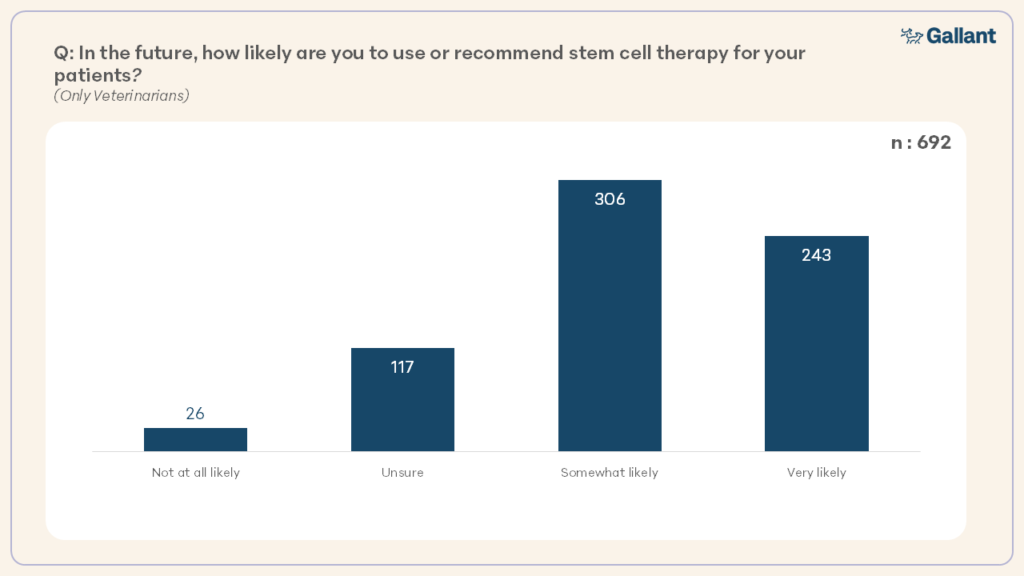Image resolution: width=1024 pixels, height=576 pixels.
Task: Click the Gallant wordmark text
Action: pyautogui.click(x=961, y=36)
